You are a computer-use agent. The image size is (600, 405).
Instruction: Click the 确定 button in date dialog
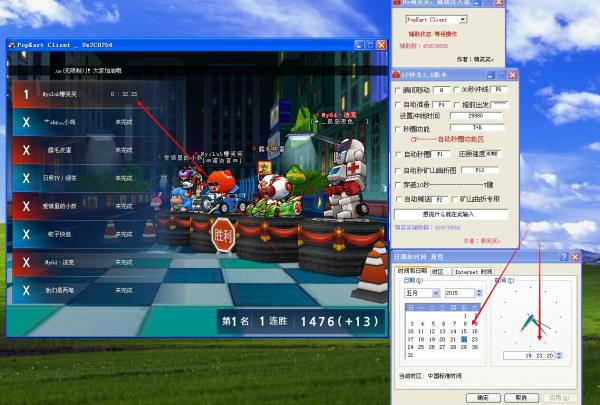(x=483, y=398)
